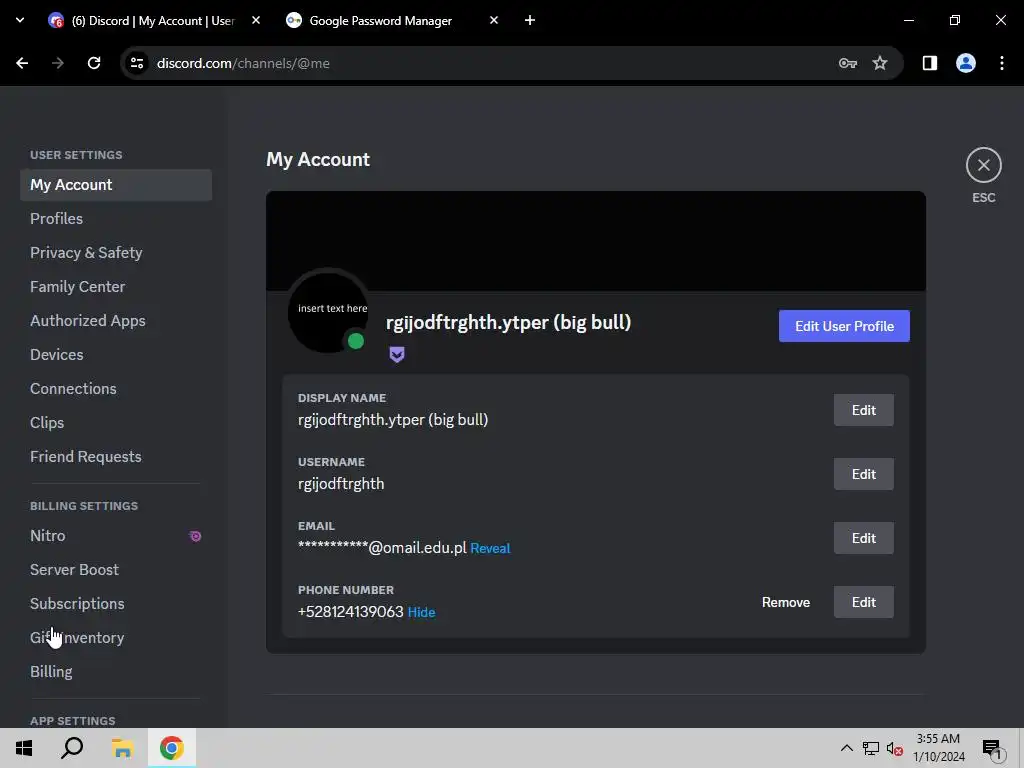Open Friend Requests settings
The image size is (1024, 768).
[116, 456]
